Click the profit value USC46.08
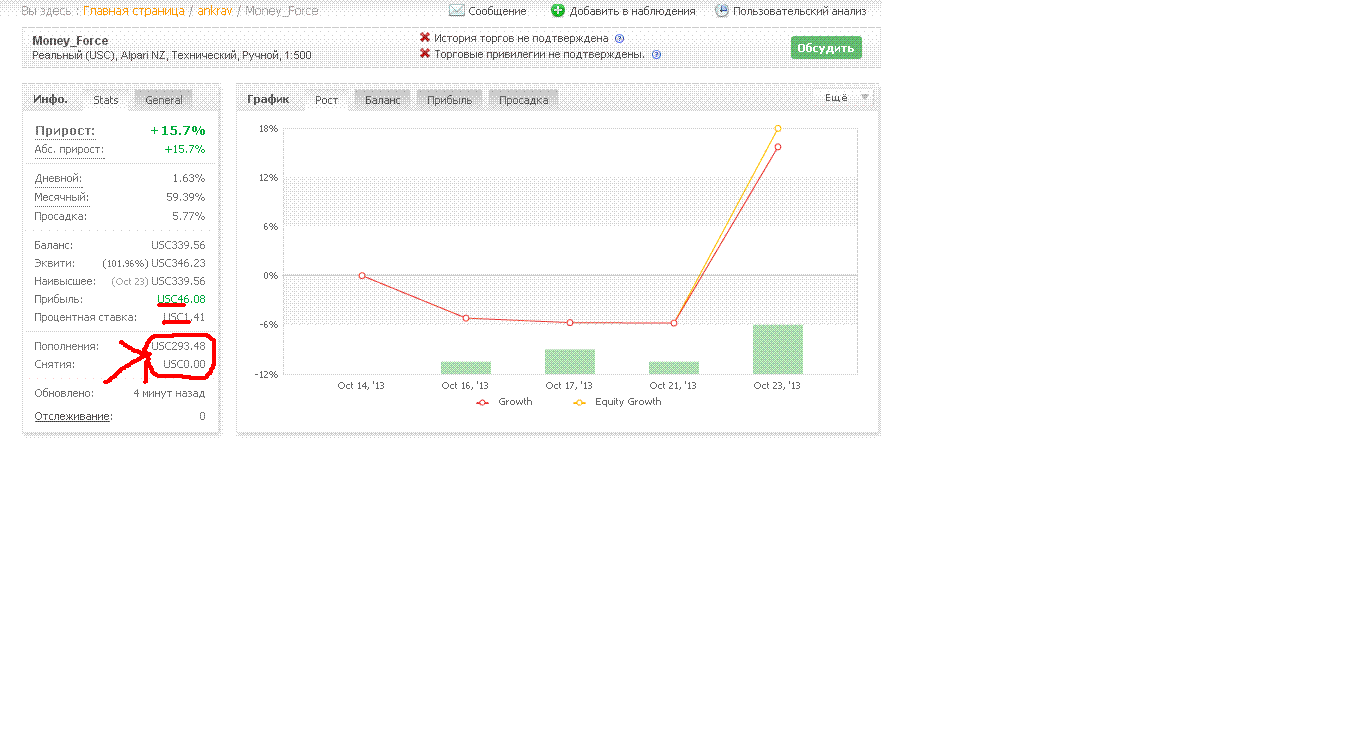 coord(181,299)
